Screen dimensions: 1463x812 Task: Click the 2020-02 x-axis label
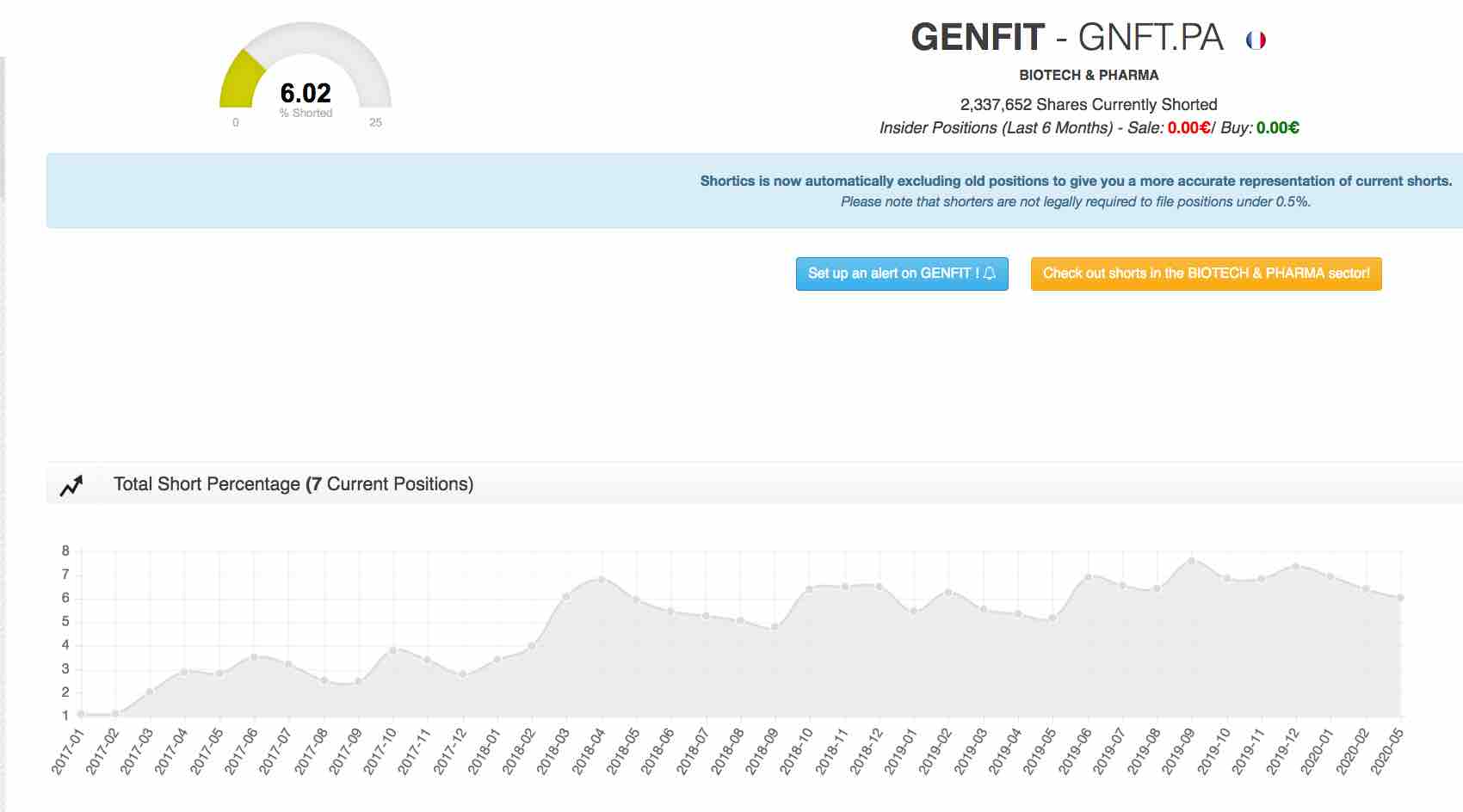1351,752
